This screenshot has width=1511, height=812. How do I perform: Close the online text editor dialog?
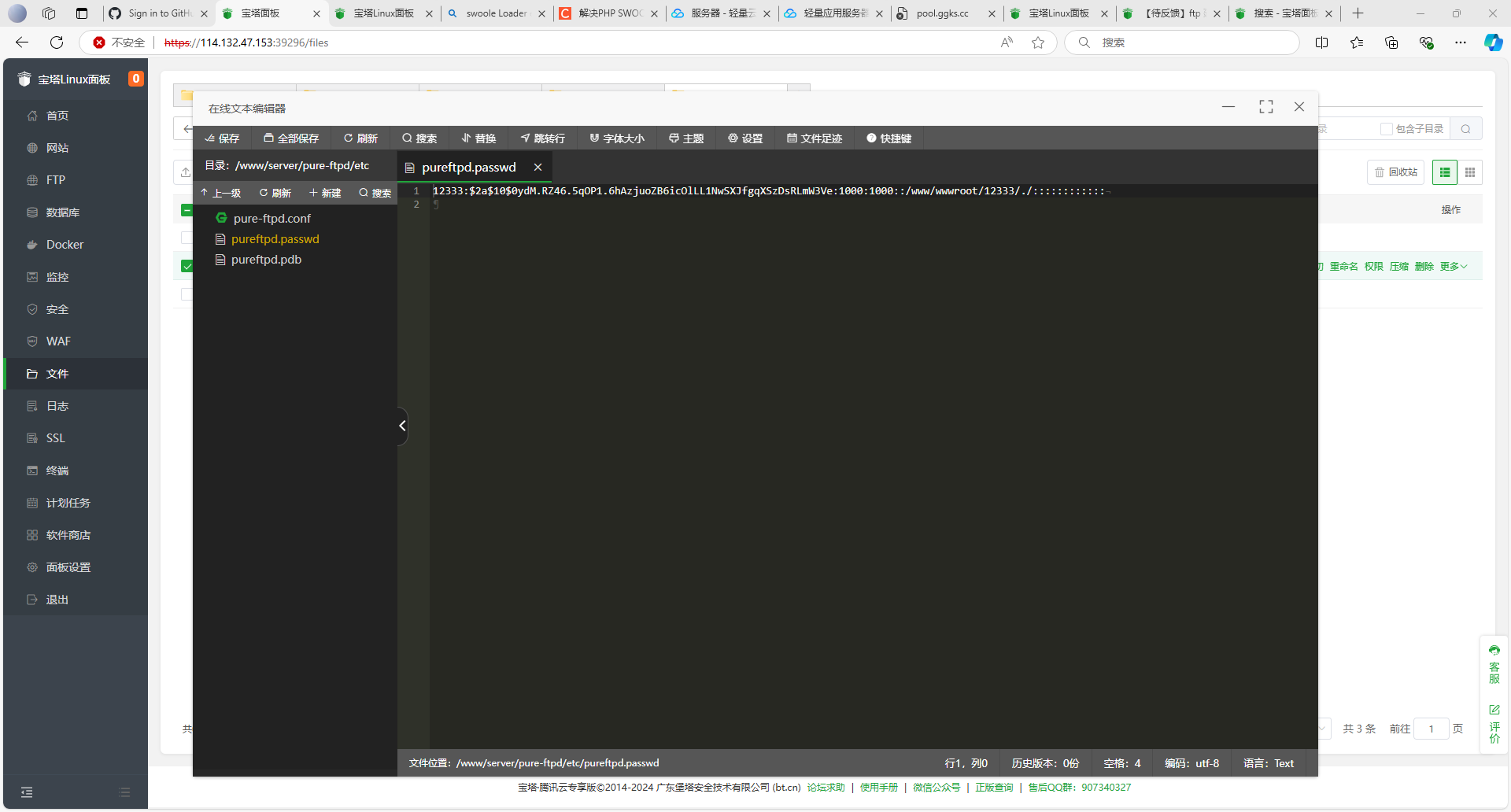pyautogui.click(x=1299, y=107)
